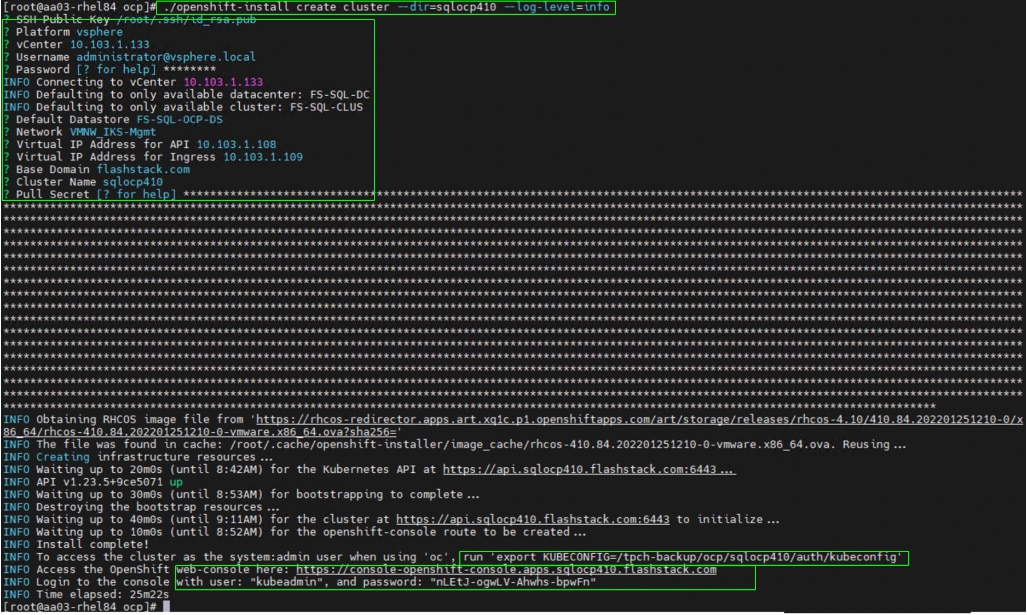Click the openshift-console route wait line

click(294, 531)
